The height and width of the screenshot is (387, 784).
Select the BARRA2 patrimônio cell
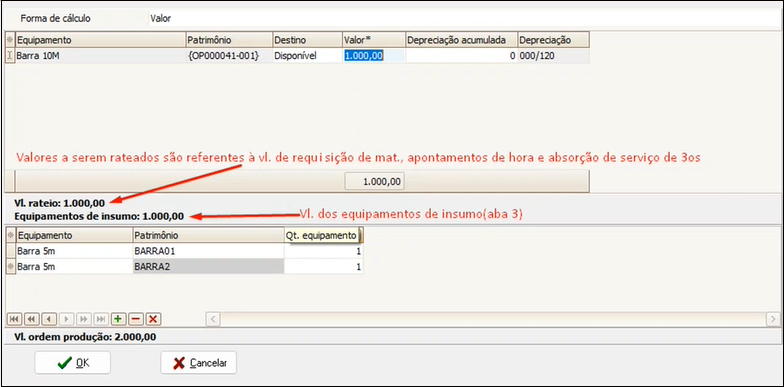click(208, 266)
